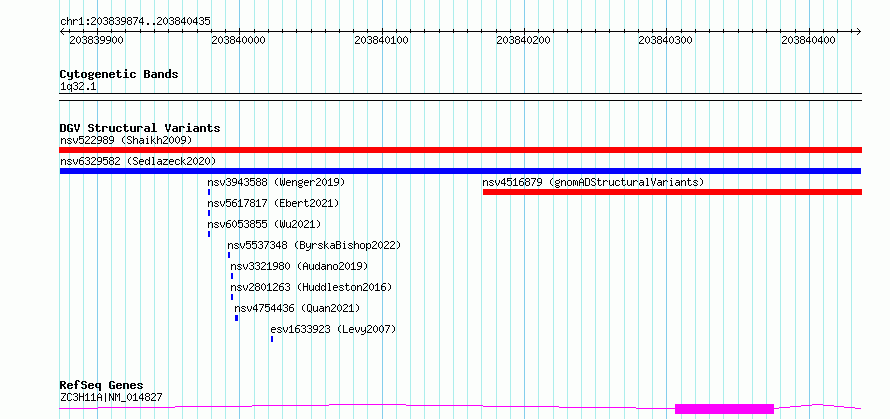
Task: Click ruler position 203840200
Action: 524,40
